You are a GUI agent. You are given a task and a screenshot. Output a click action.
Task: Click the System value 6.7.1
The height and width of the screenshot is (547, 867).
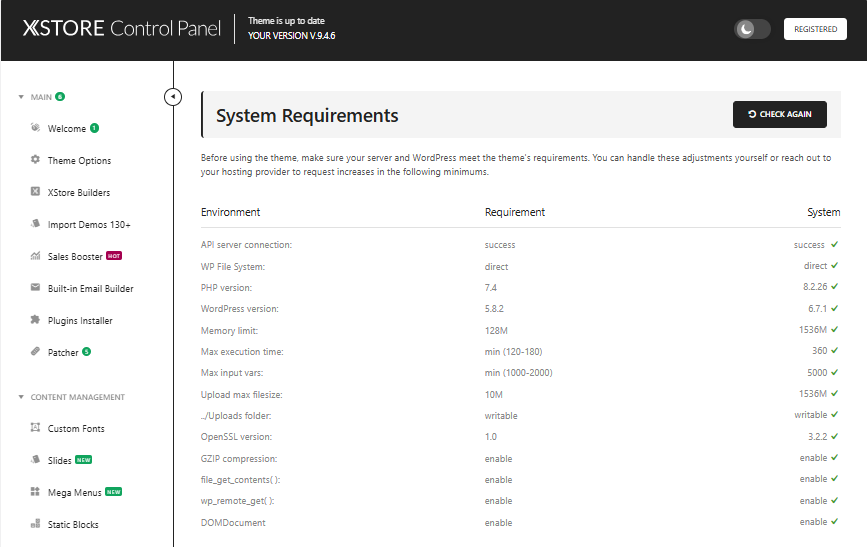coord(817,309)
